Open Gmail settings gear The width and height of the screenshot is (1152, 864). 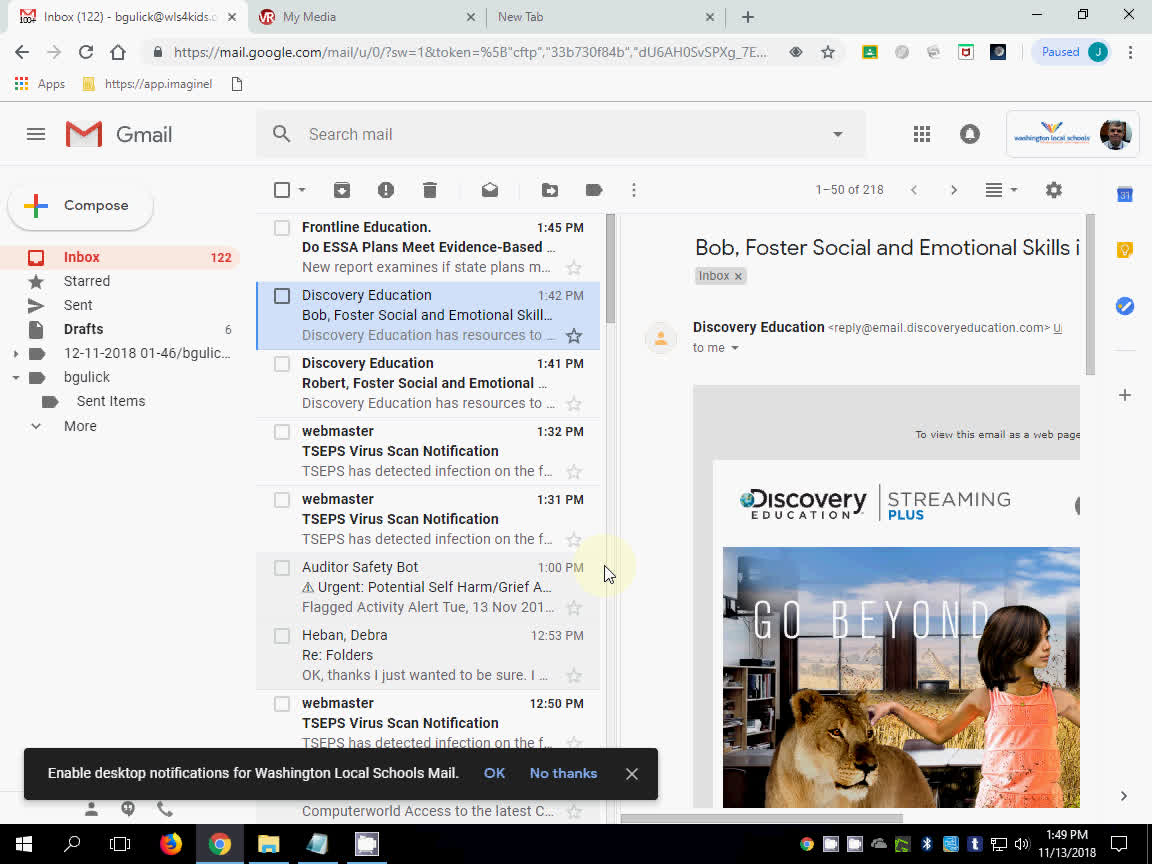pos(1053,189)
